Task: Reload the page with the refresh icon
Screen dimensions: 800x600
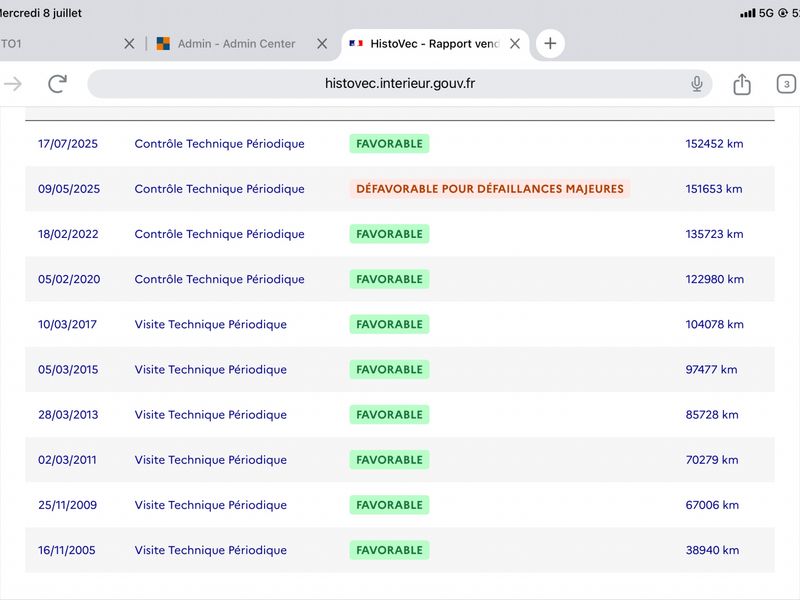Action: (x=58, y=84)
